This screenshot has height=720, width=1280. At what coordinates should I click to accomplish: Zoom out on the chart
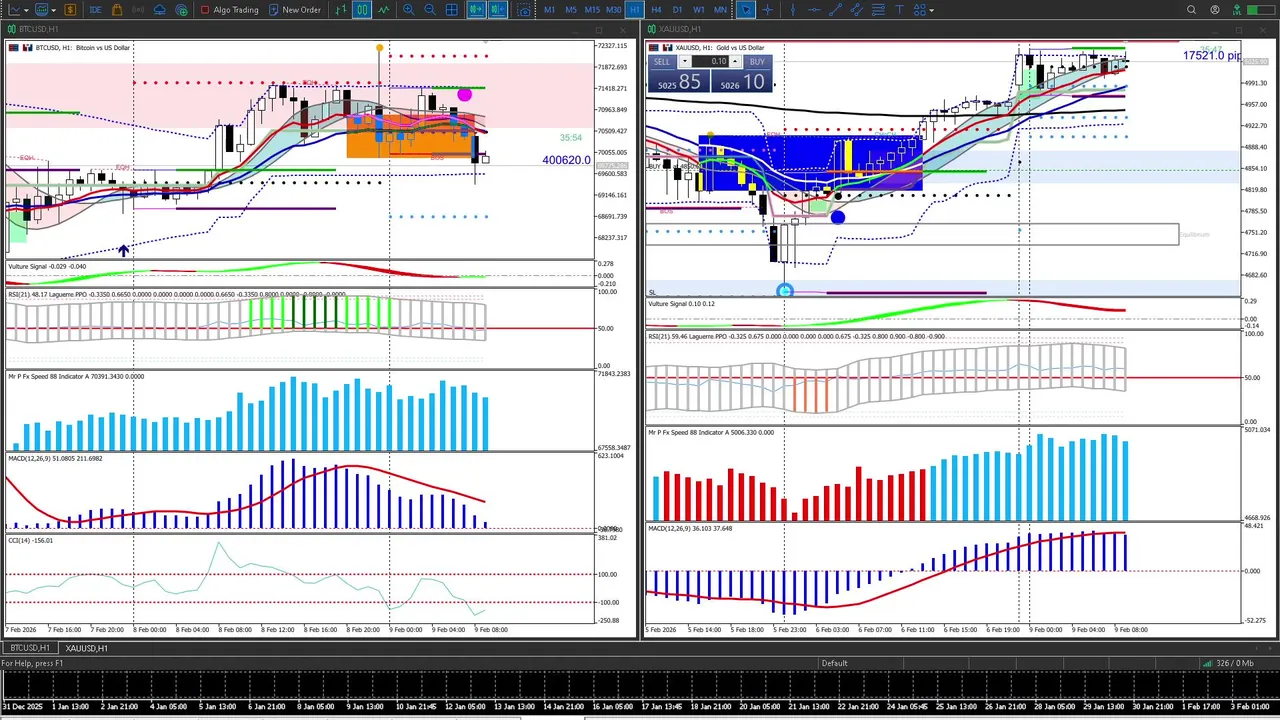pyautogui.click(x=430, y=10)
